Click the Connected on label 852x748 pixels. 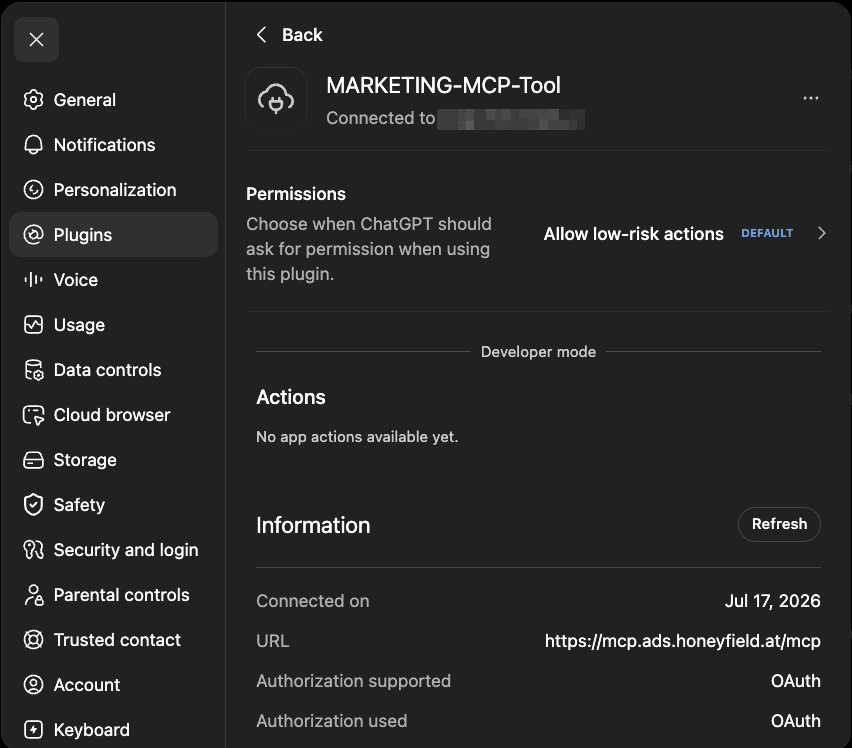click(312, 601)
